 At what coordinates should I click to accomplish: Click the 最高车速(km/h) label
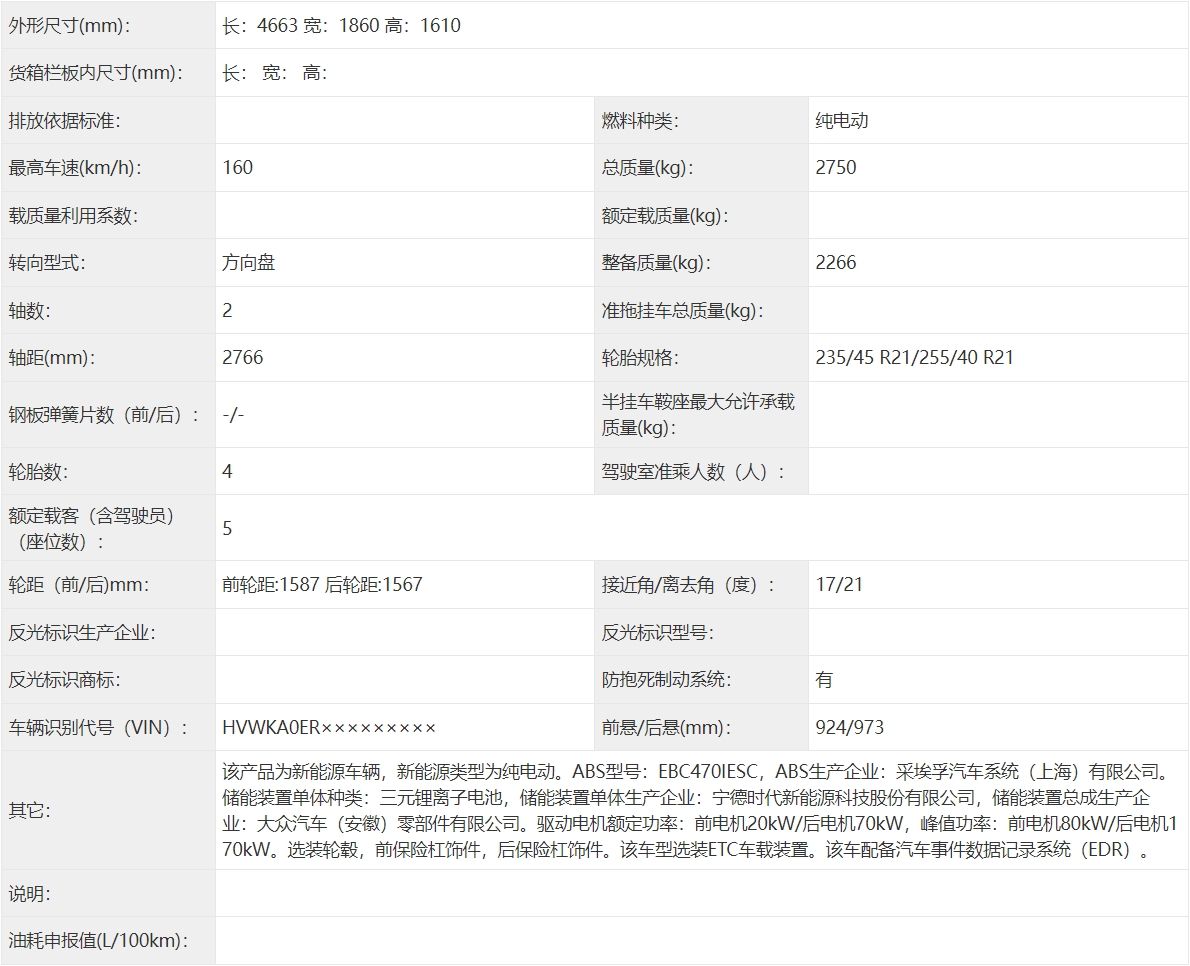[76, 168]
